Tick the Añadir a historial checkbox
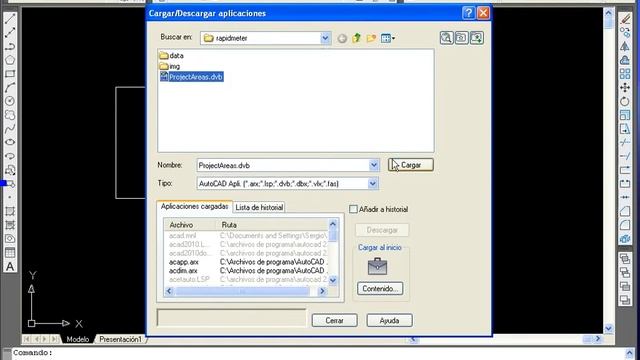This screenshot has height=360, width=640. 353,209
